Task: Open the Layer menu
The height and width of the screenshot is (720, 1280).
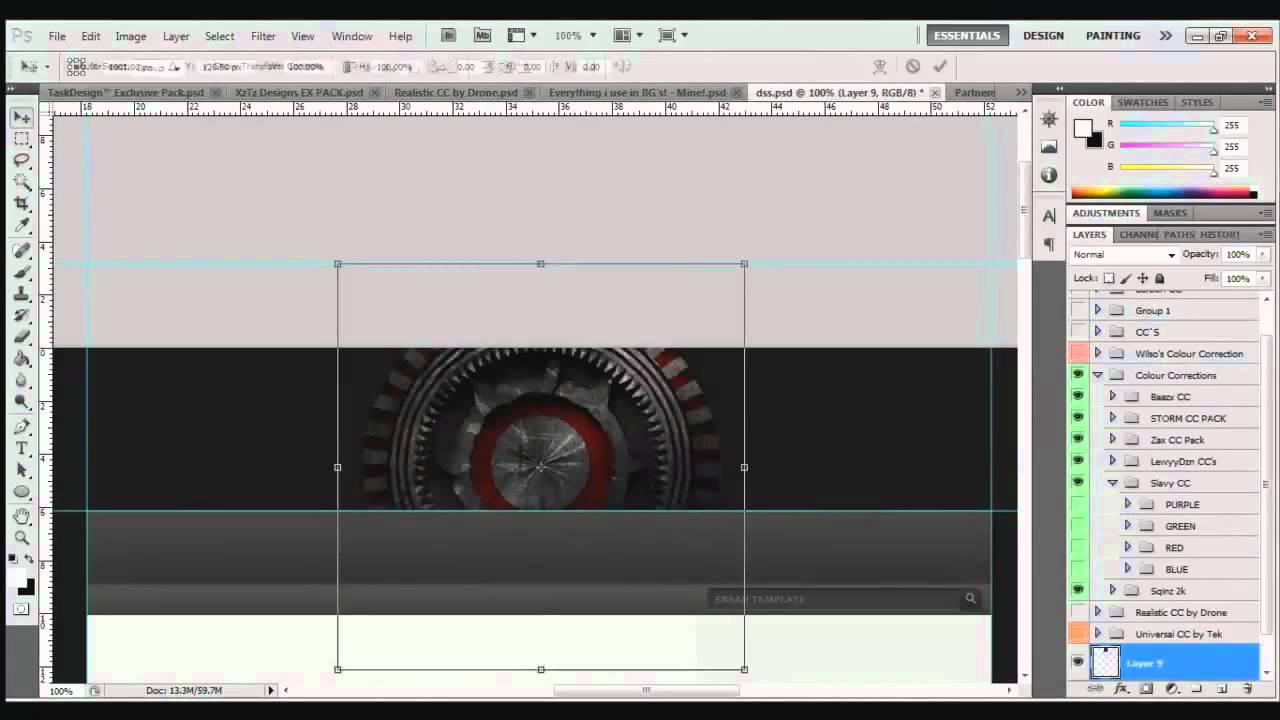Action: (x=176, y=36)
